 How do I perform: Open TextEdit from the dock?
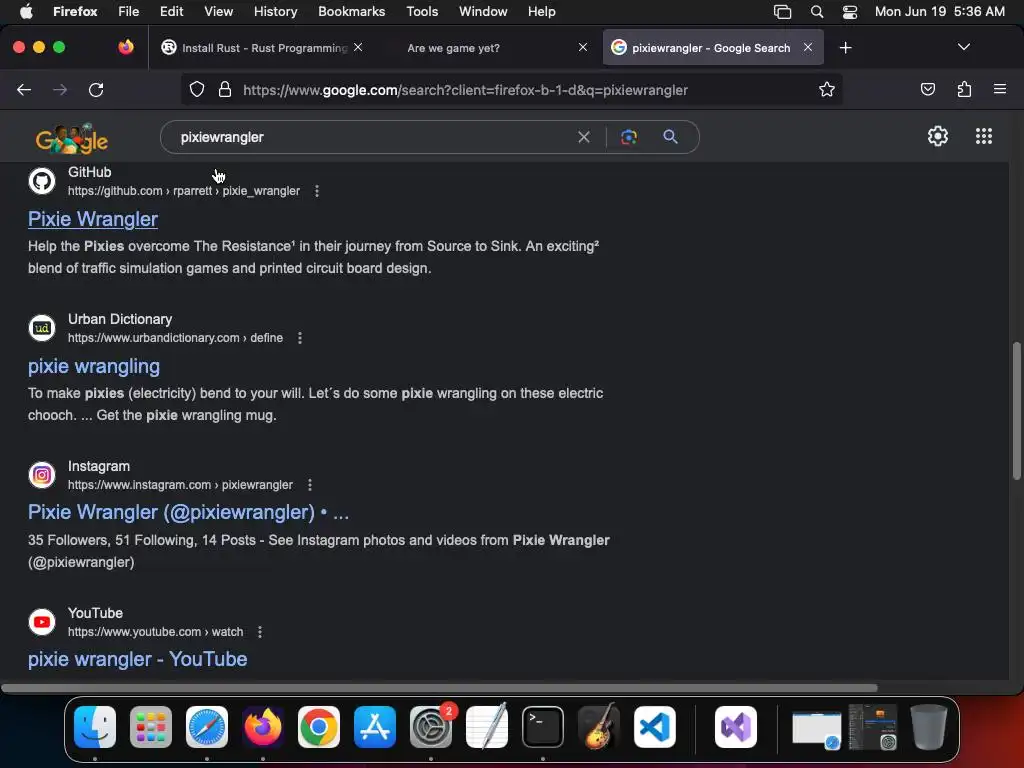coord(487,727)
